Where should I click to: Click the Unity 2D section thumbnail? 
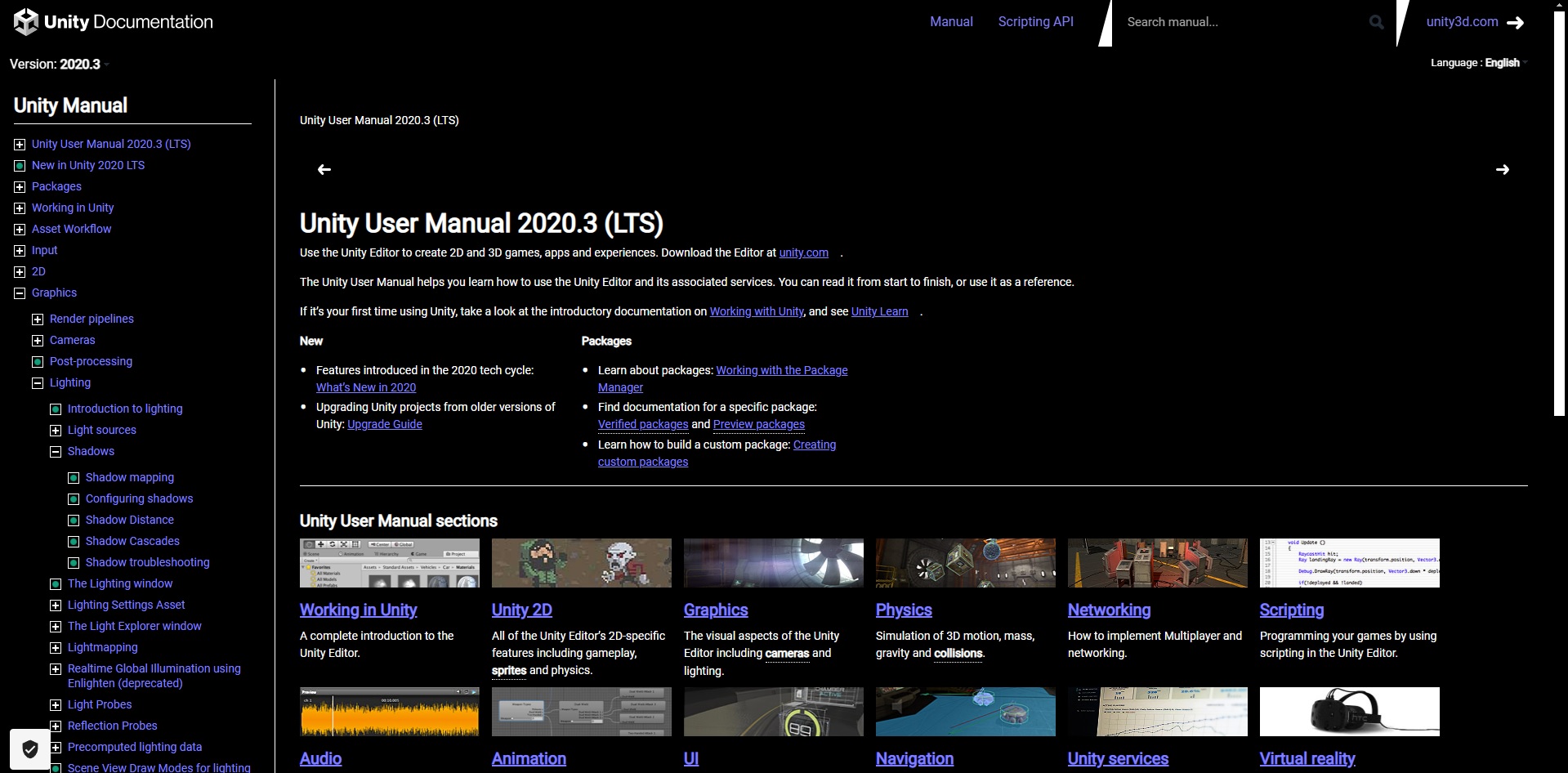582,563
